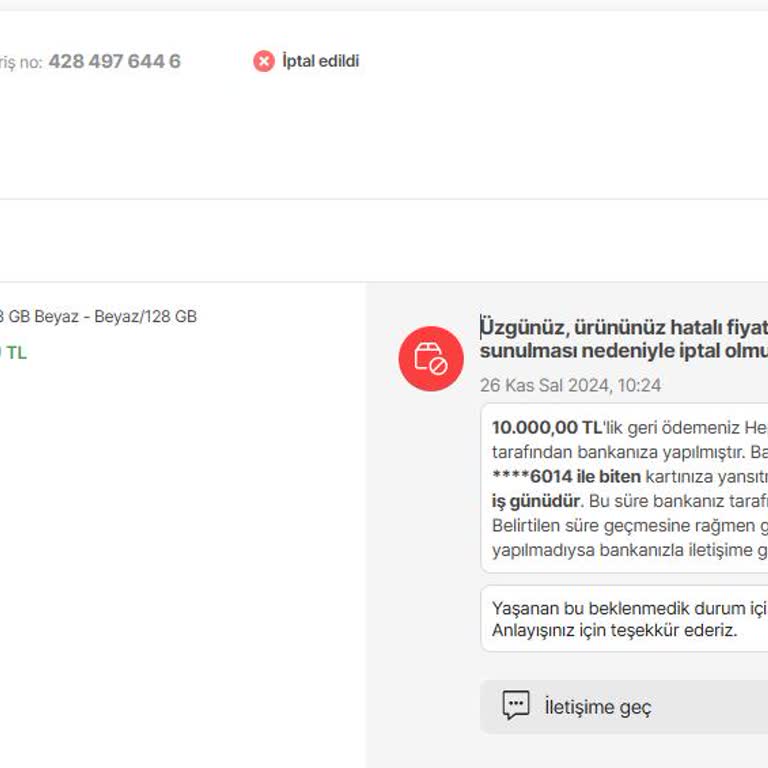The width and height of the screenshot is (768, 768).
Task: Open the İletişime geç contact button
Action: [624, 706]
